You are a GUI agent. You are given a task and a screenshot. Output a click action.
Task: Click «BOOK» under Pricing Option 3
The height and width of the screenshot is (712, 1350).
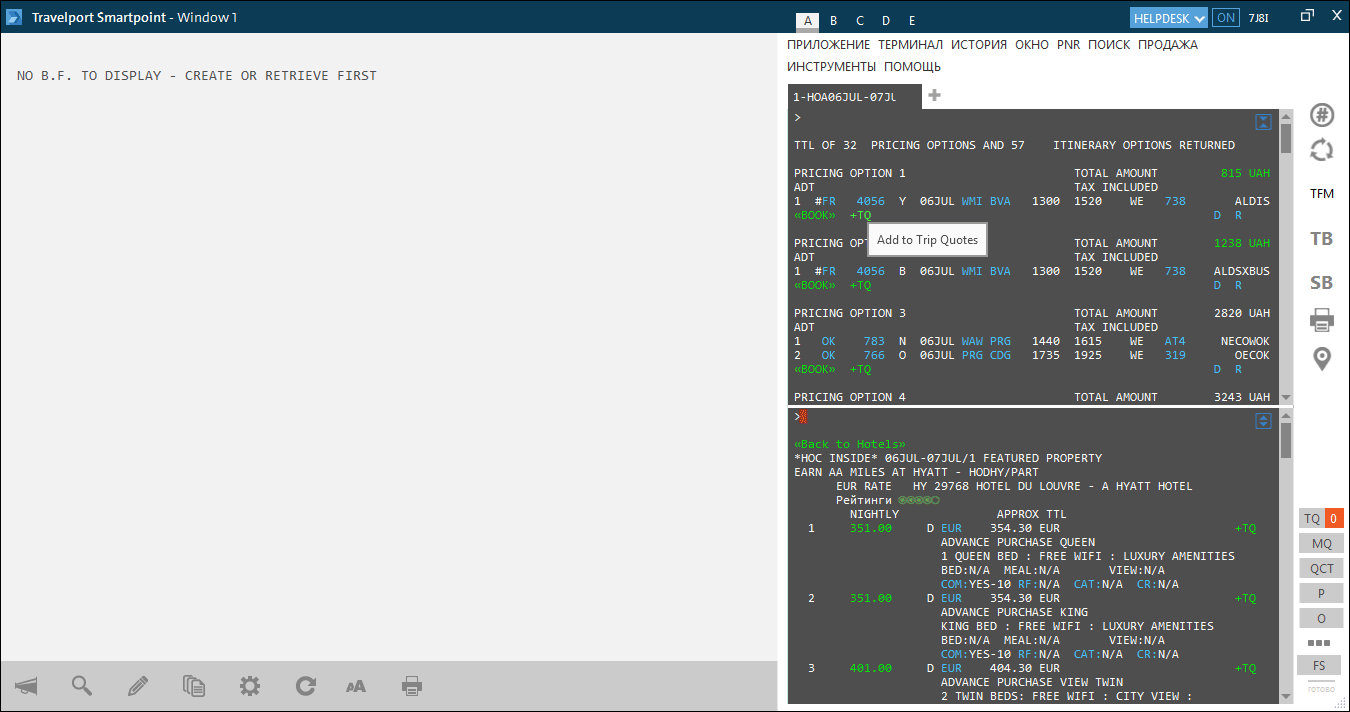pyautogui.click(x=815, y=369)
